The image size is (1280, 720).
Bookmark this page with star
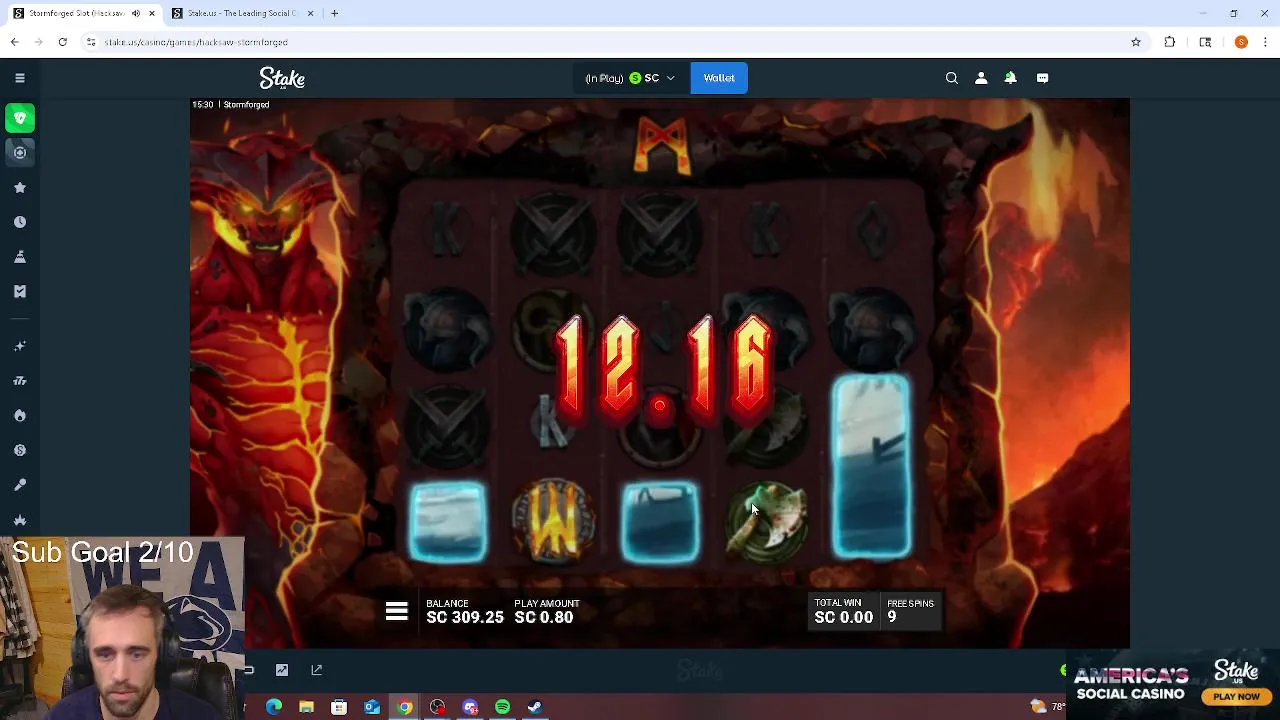[x=1136, y=42]
